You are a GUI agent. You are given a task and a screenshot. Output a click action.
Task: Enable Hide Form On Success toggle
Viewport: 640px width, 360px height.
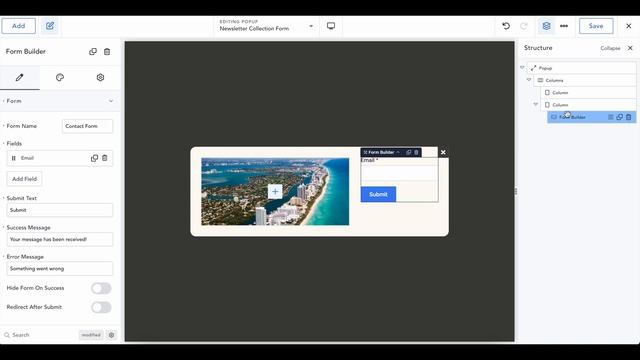click(101, 288)
